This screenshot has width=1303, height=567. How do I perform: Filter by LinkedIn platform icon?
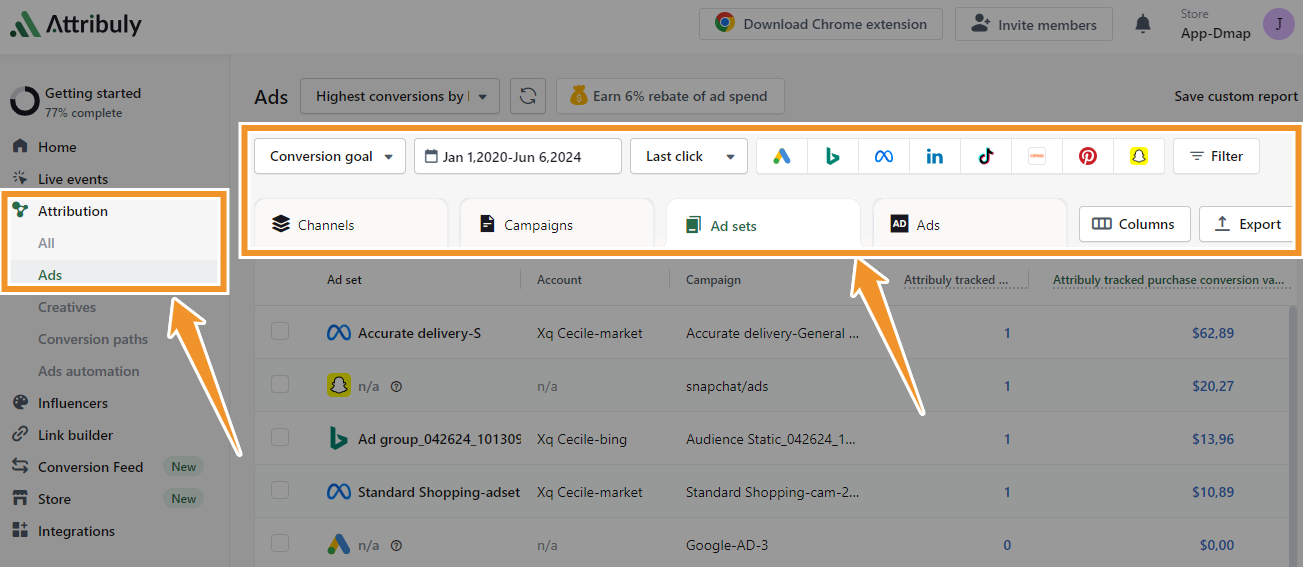(x=934, y=156)
